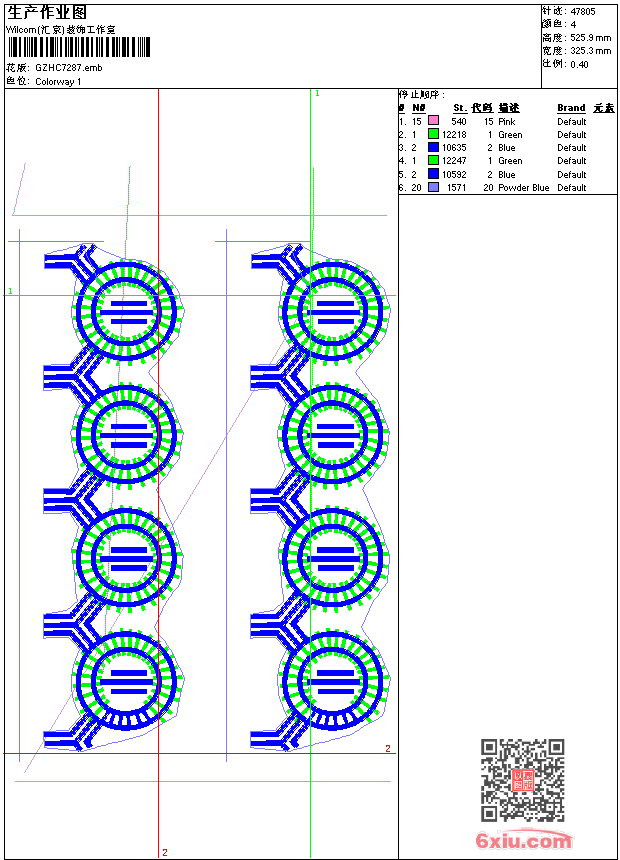Click Green description in the 12247 row
The height and width of the screenshot is (860, 620).
coord(510,161)
